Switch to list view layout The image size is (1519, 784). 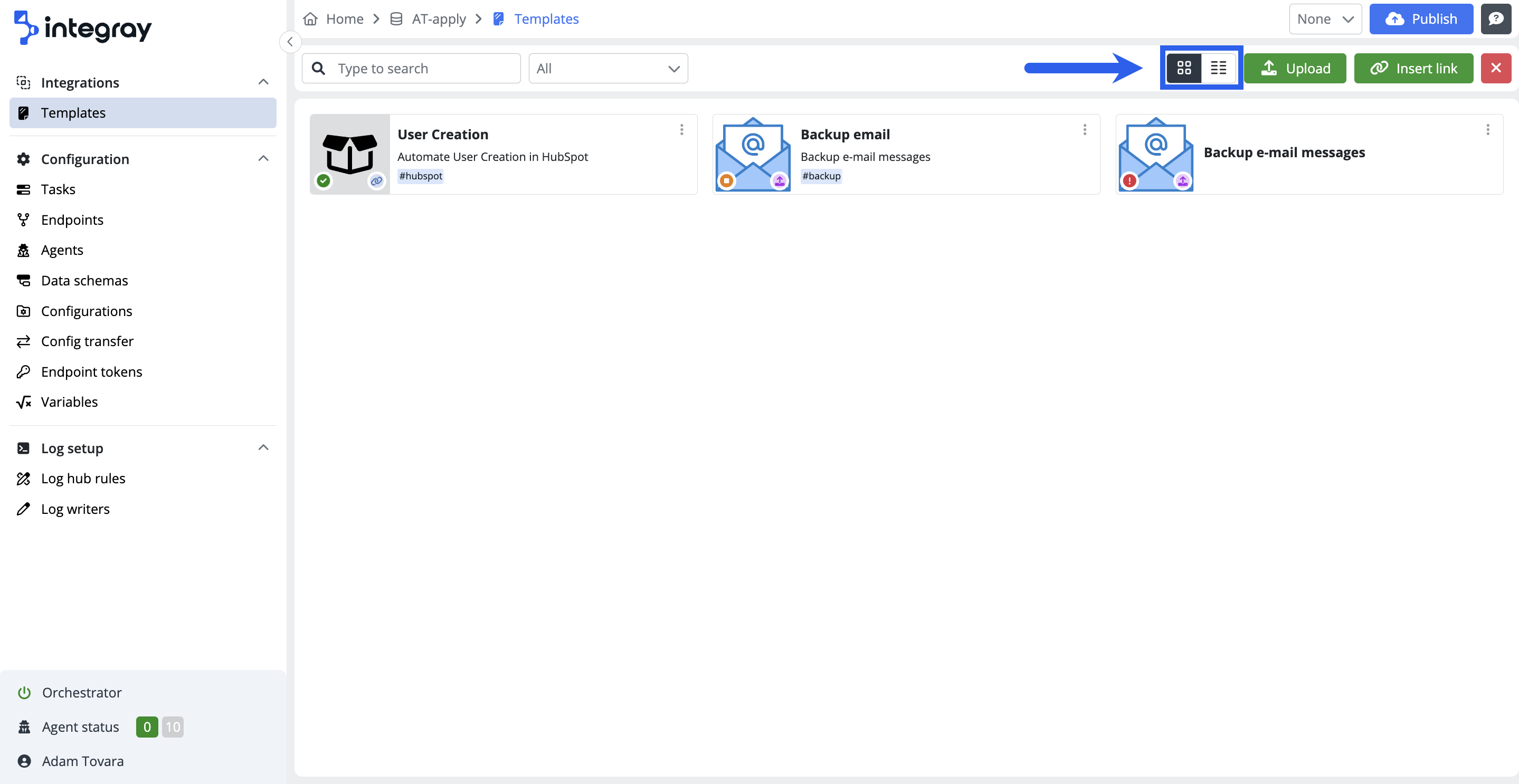point(1218,69)
